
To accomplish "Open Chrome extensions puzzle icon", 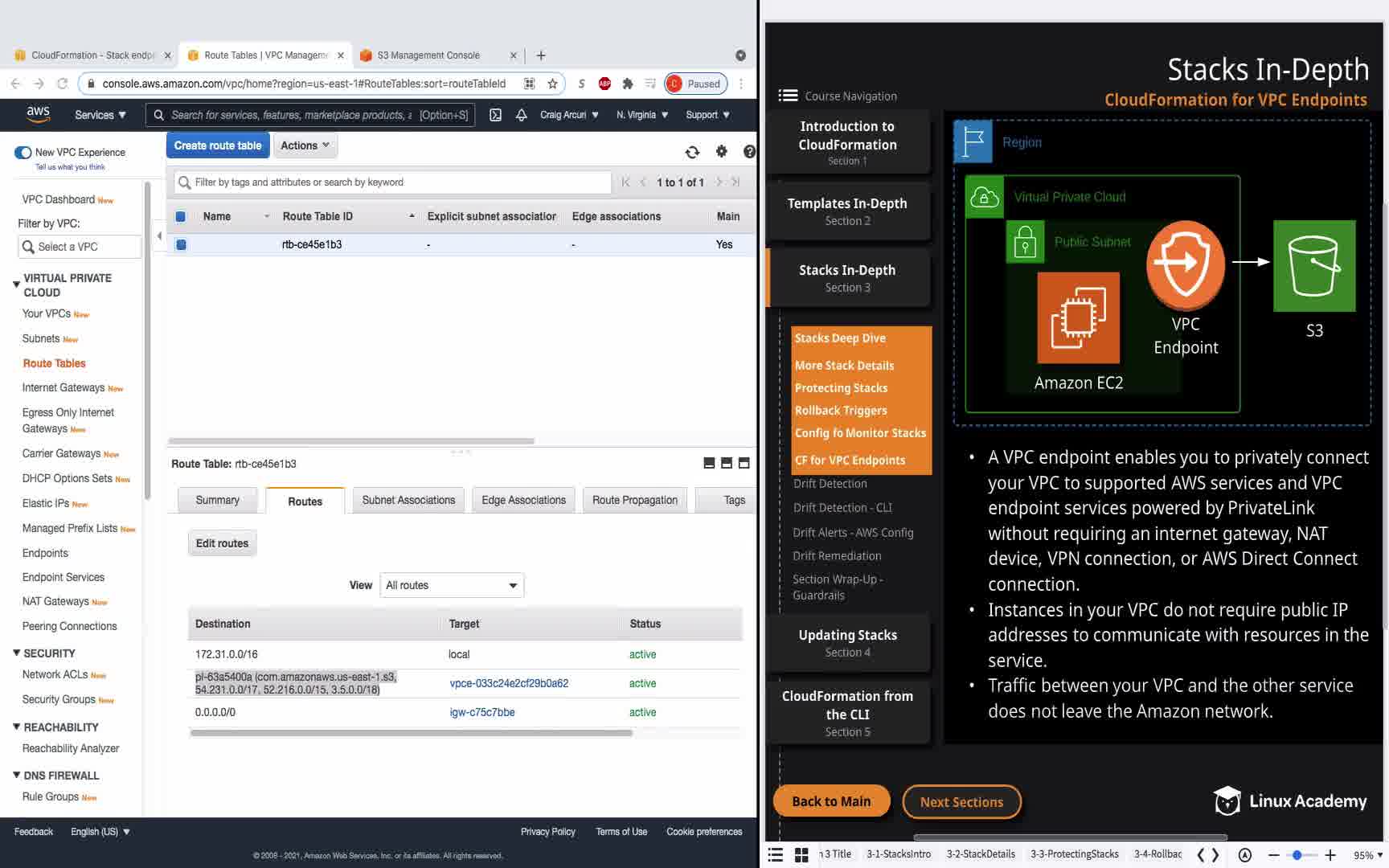I will tap(628, 84).
